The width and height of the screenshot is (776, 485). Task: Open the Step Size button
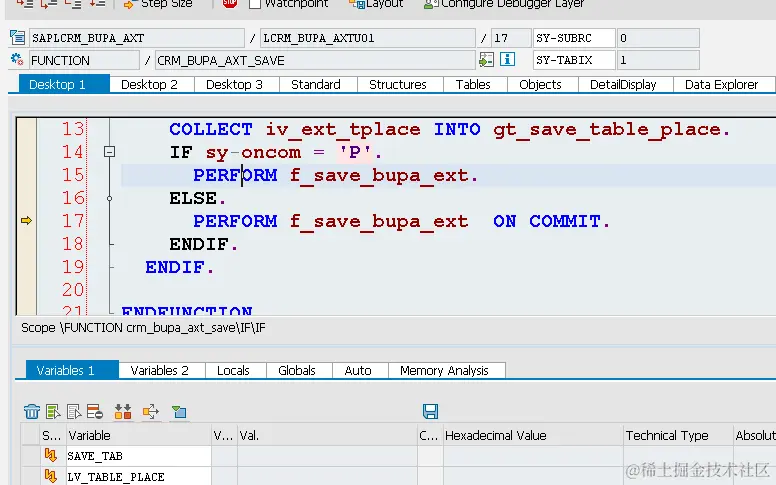click(158, 4)
